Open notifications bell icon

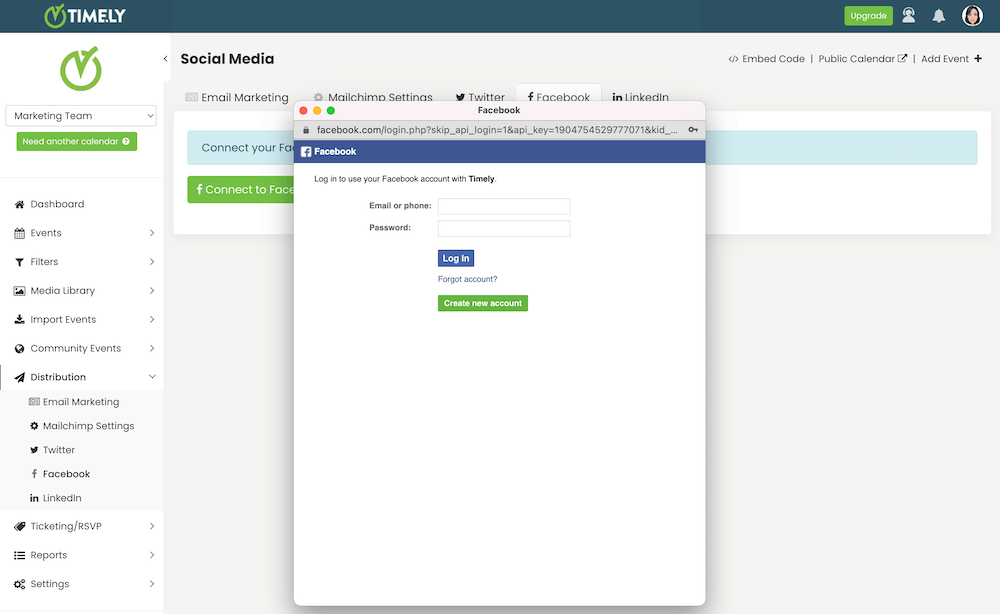pos(938,16)
